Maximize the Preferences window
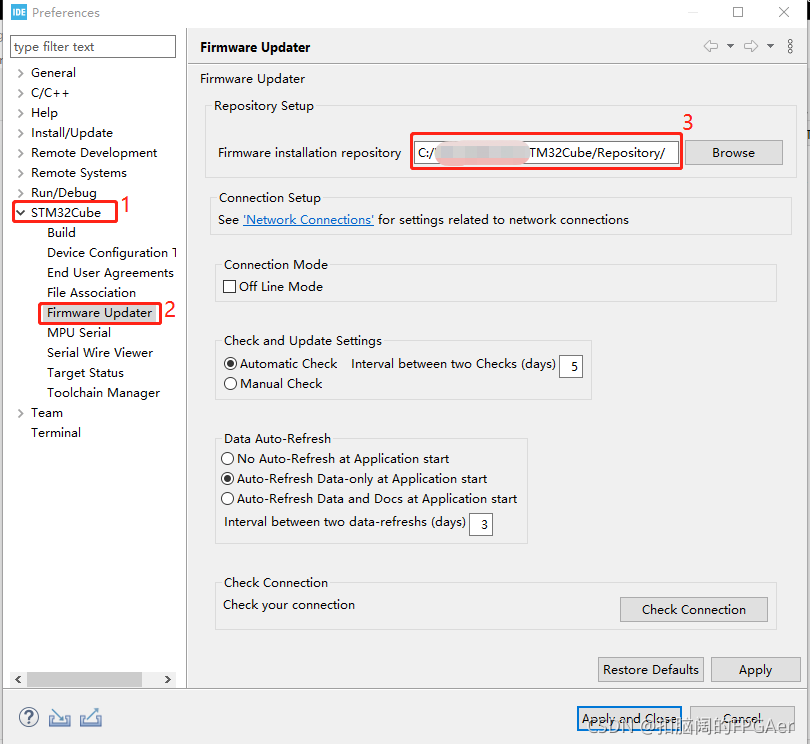The width and height of the screenshot is (810, 744). point(738,12)
